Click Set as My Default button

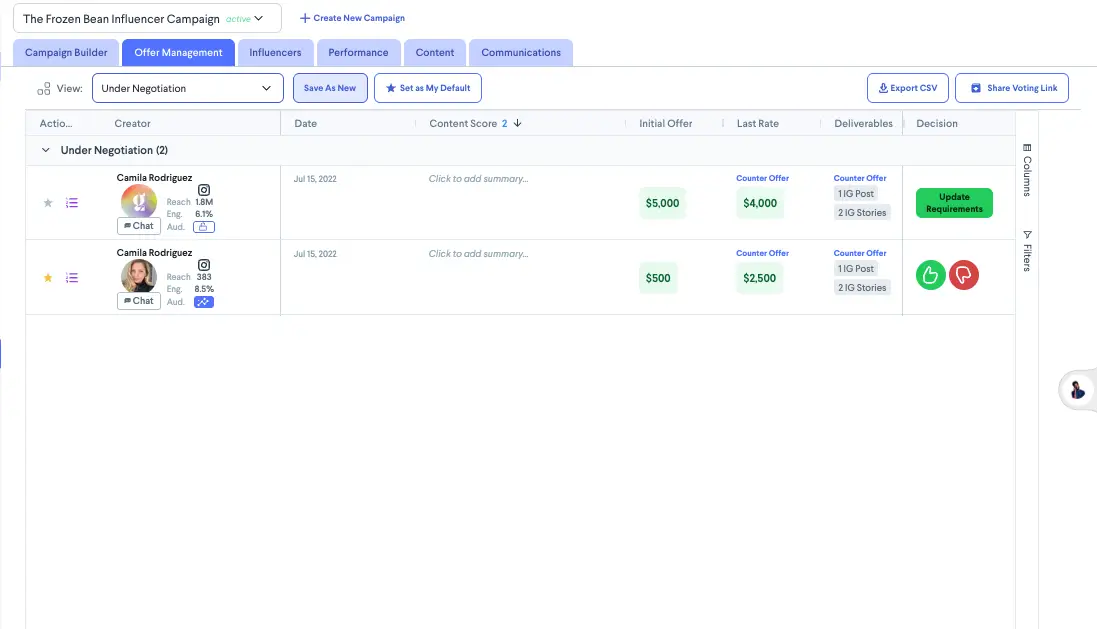(427, 88)
